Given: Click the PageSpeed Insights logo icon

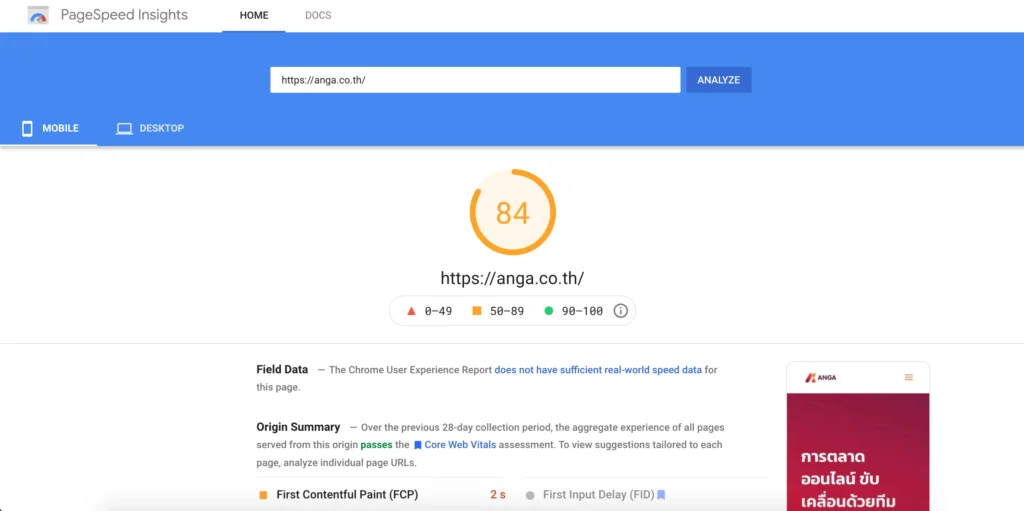Looking at the screenshot, I should (x=38, y=15).
